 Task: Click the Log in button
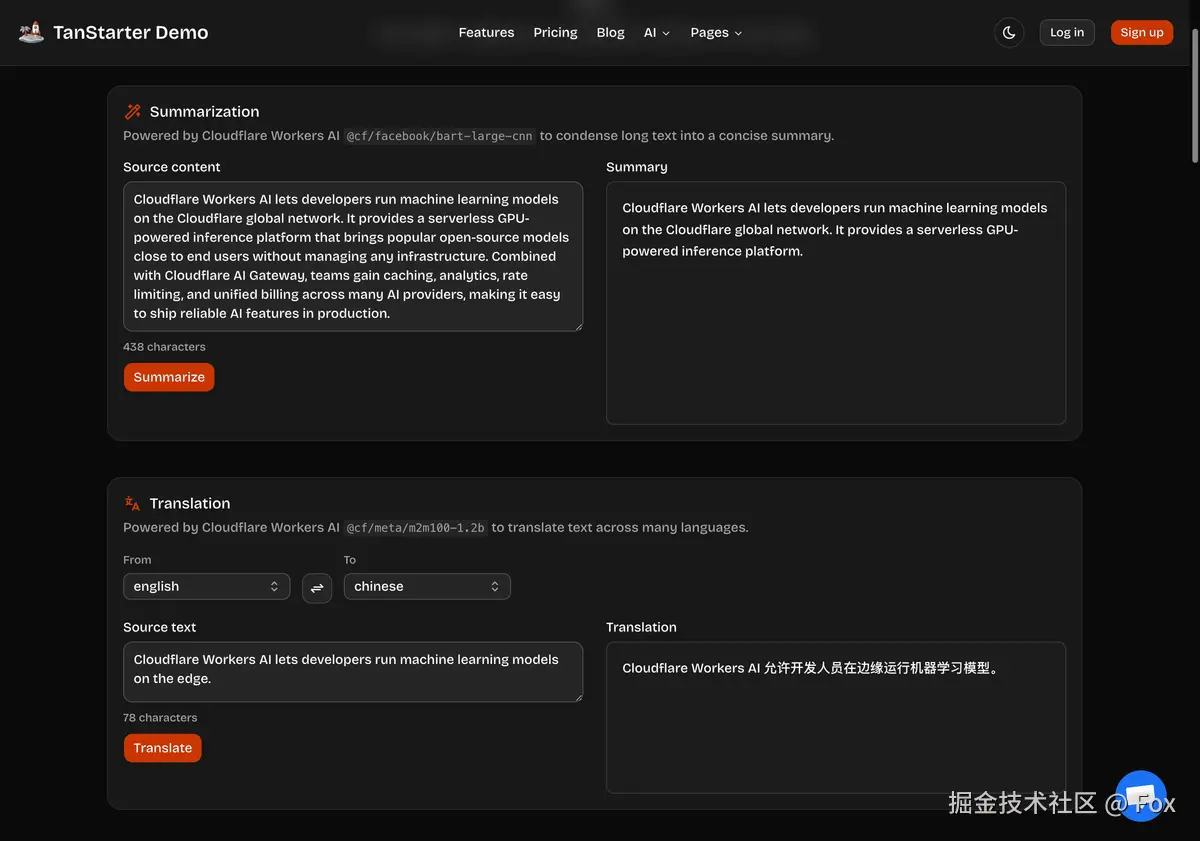(x=1067, y=32)
